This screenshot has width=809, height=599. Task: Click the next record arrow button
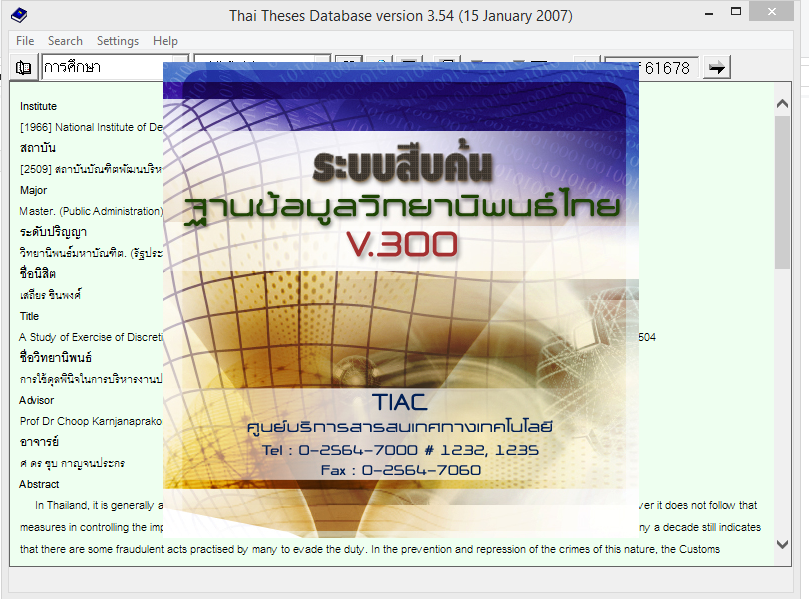coord(717,68)
